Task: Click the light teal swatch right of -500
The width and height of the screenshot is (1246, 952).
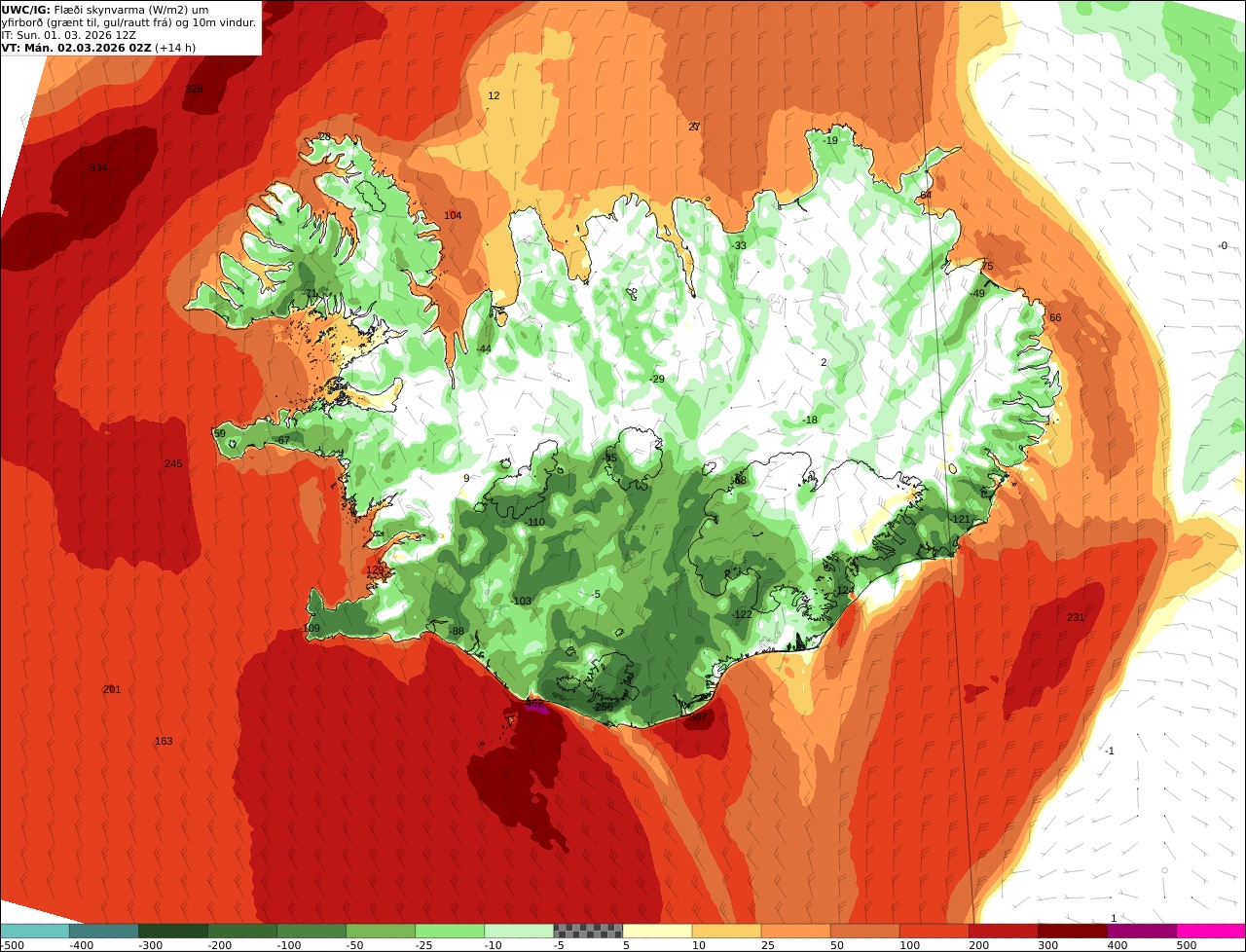Action: click(35, 931)
